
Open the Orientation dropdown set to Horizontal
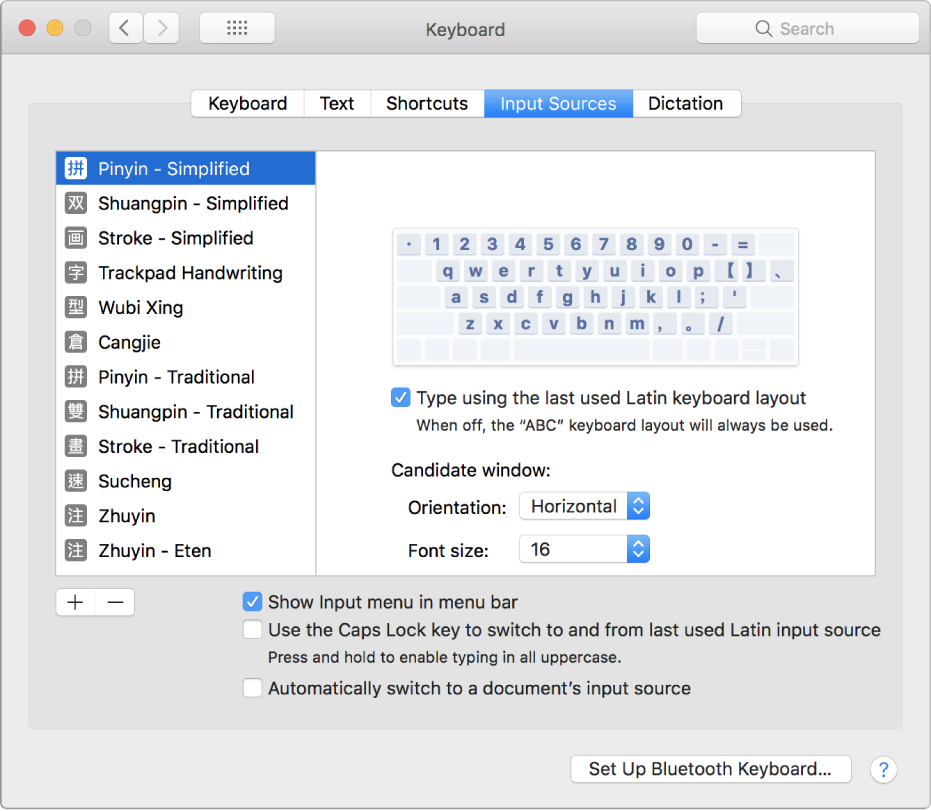click(x=584, y=507)
